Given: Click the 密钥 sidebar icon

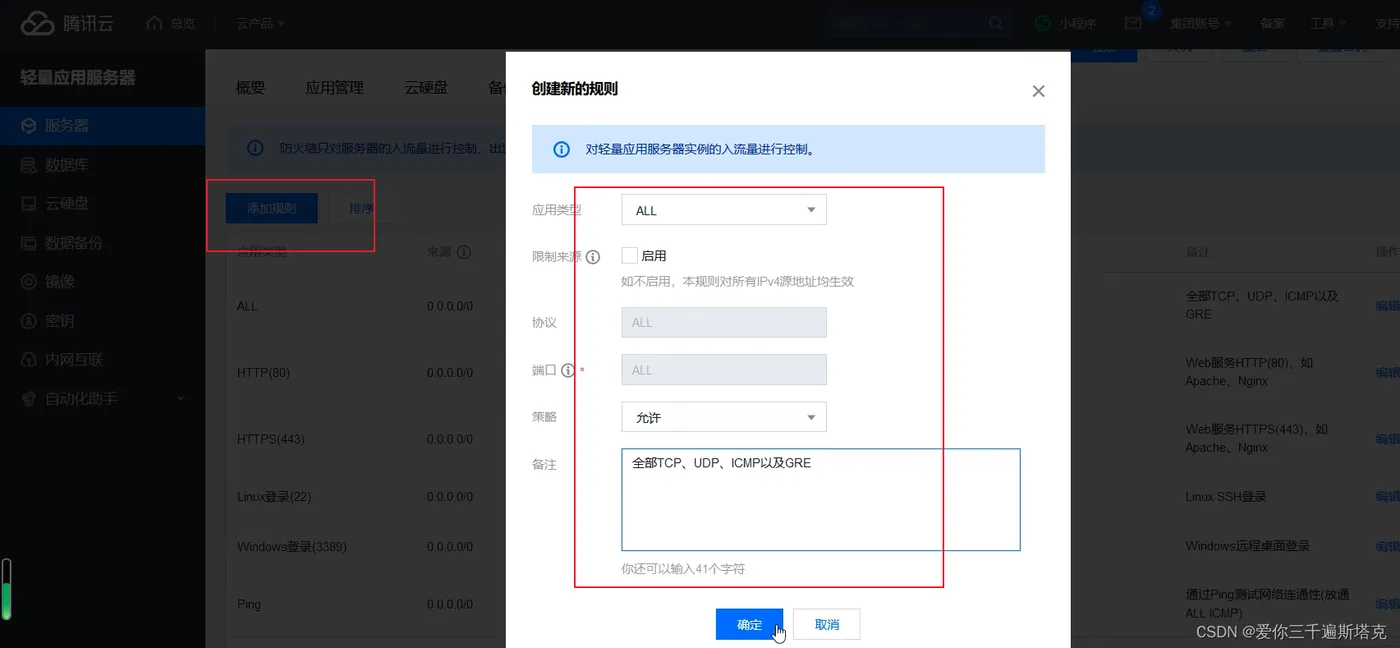Looking at the screenshot, I should tap(29, 321).
